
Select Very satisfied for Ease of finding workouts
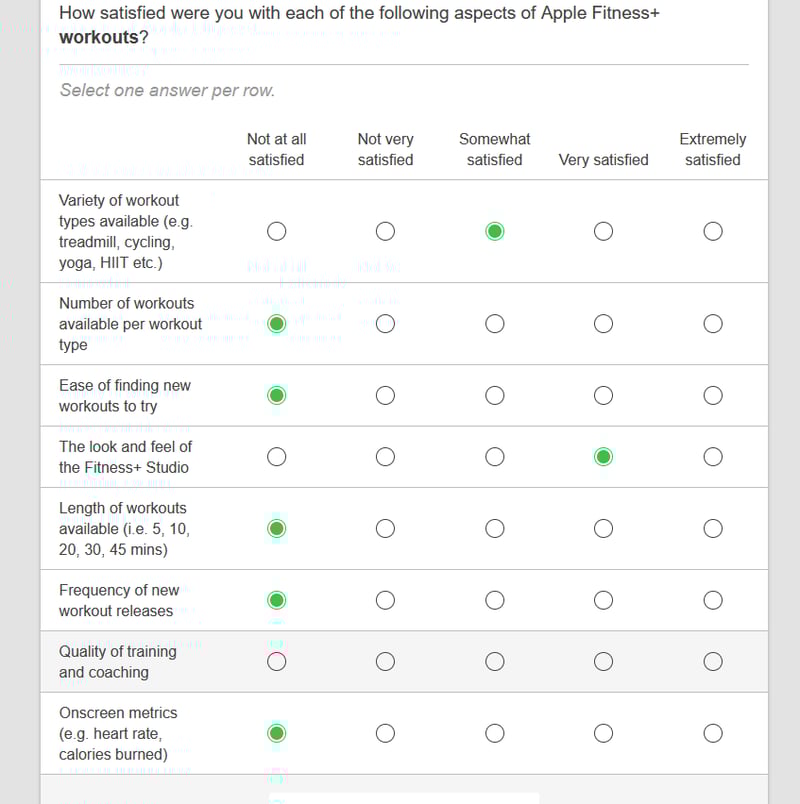[x=603, y=395]
